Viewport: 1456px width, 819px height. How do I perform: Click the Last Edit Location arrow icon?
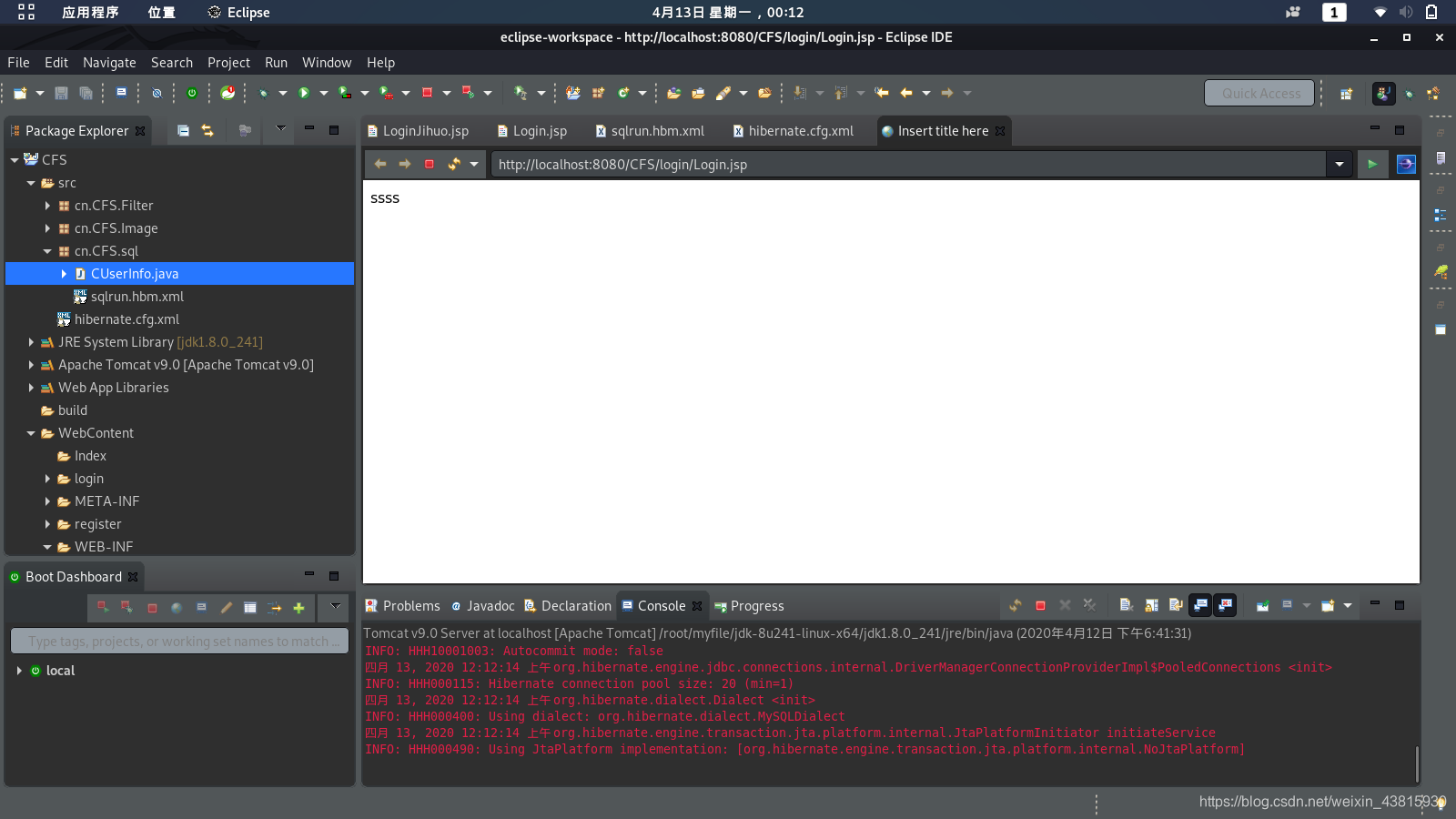tap(881, 93)
